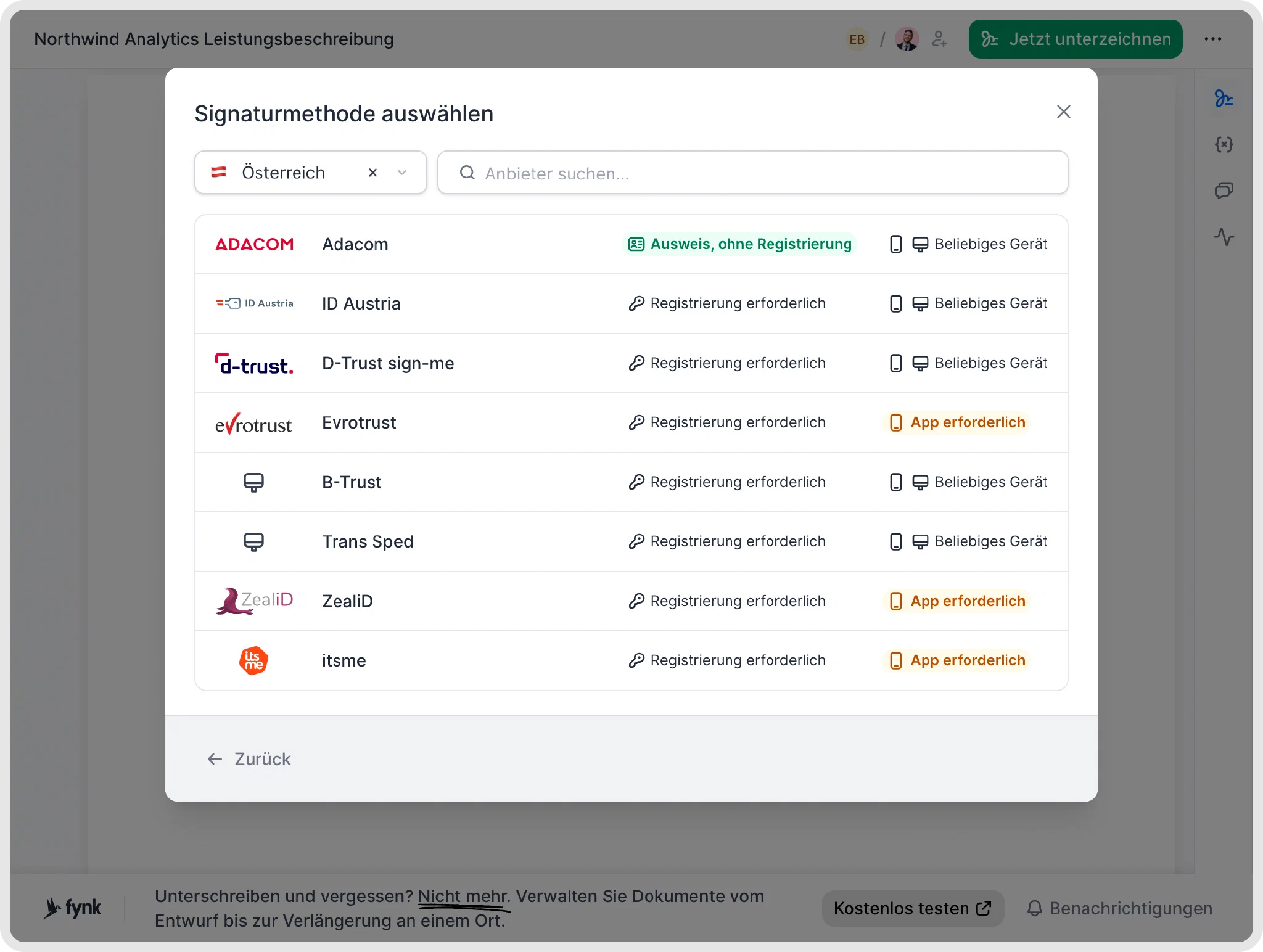1263x952 pixels.
Task: Click ZealiD's App erforderlich badge
Action: pyautogui.click(x=957, y=601)
